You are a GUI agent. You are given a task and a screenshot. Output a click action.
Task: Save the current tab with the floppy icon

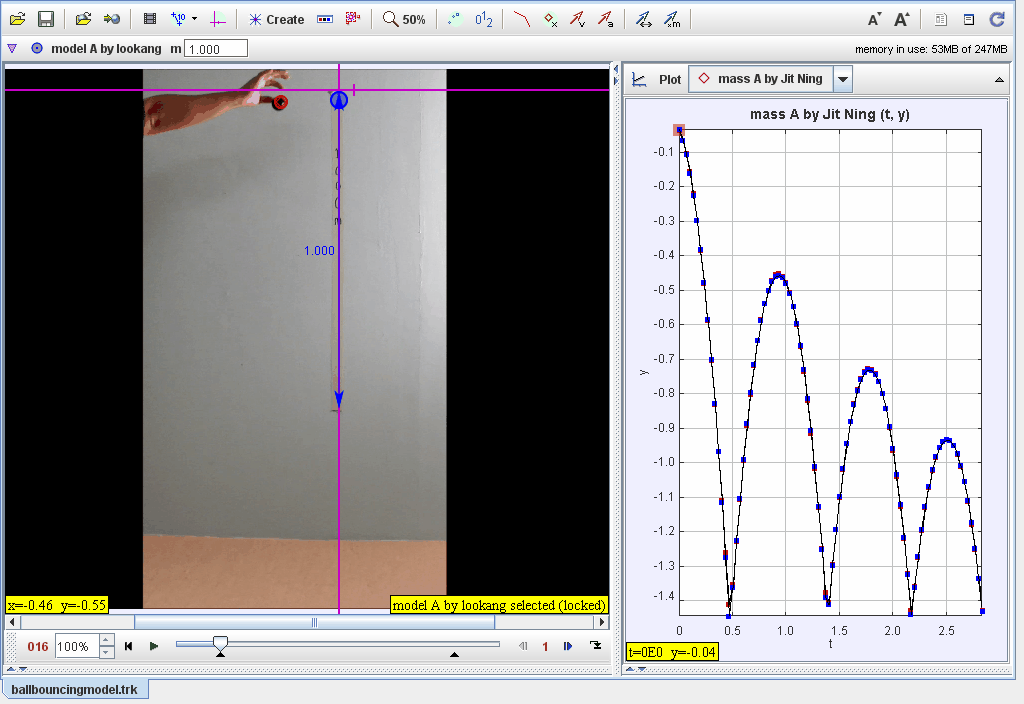click(46, 19)
